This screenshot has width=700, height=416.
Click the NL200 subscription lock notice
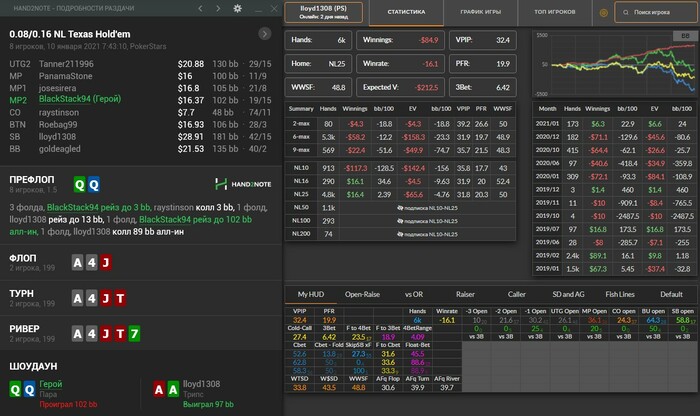pos(427,234)
